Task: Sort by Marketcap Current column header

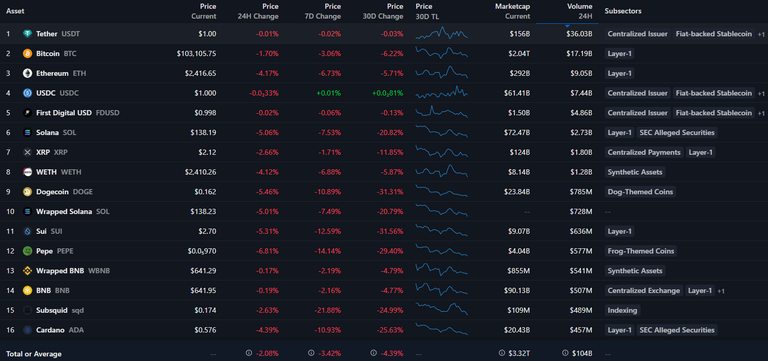Action: point(512,11)
